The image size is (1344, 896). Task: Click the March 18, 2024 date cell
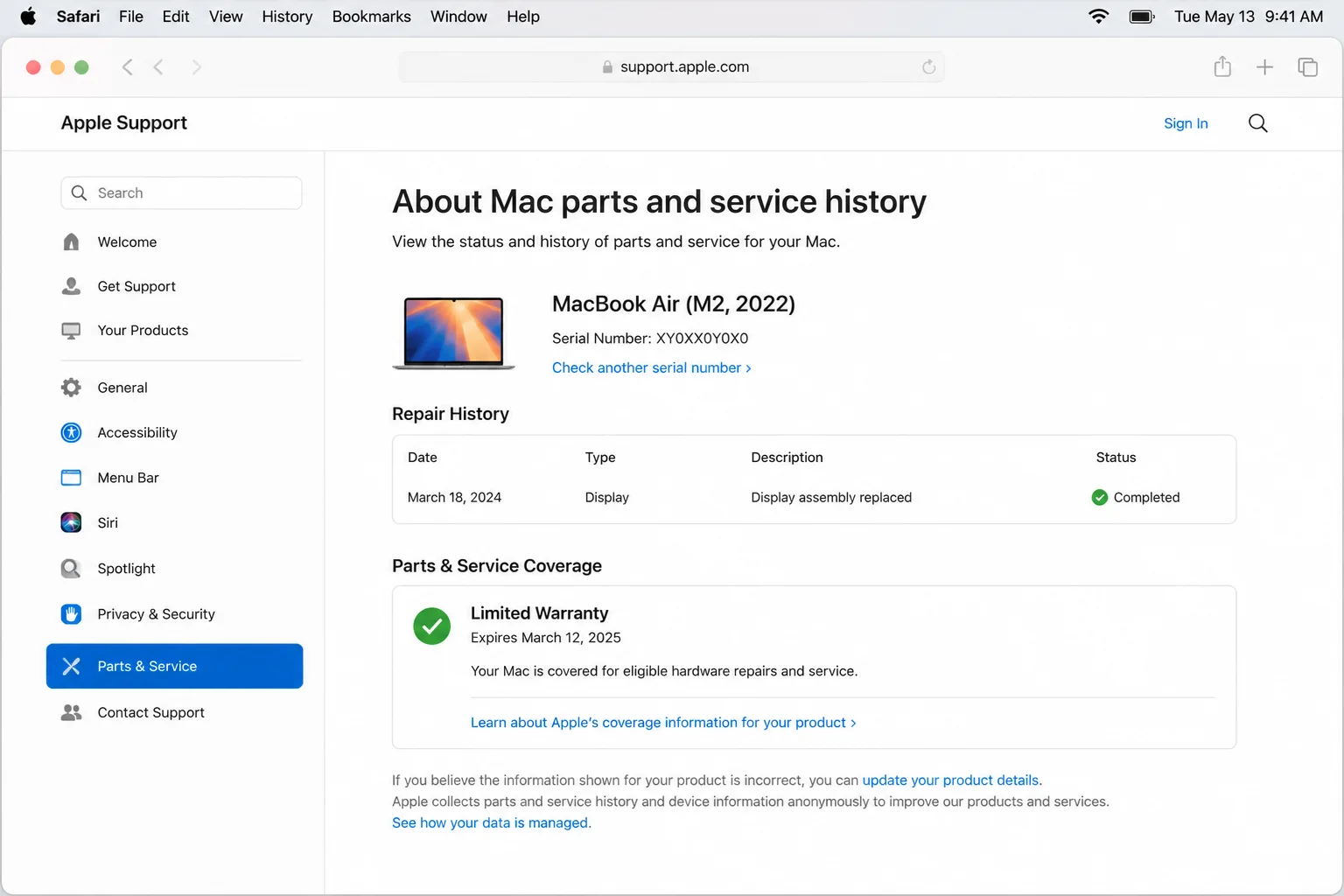tap(454, 498)
